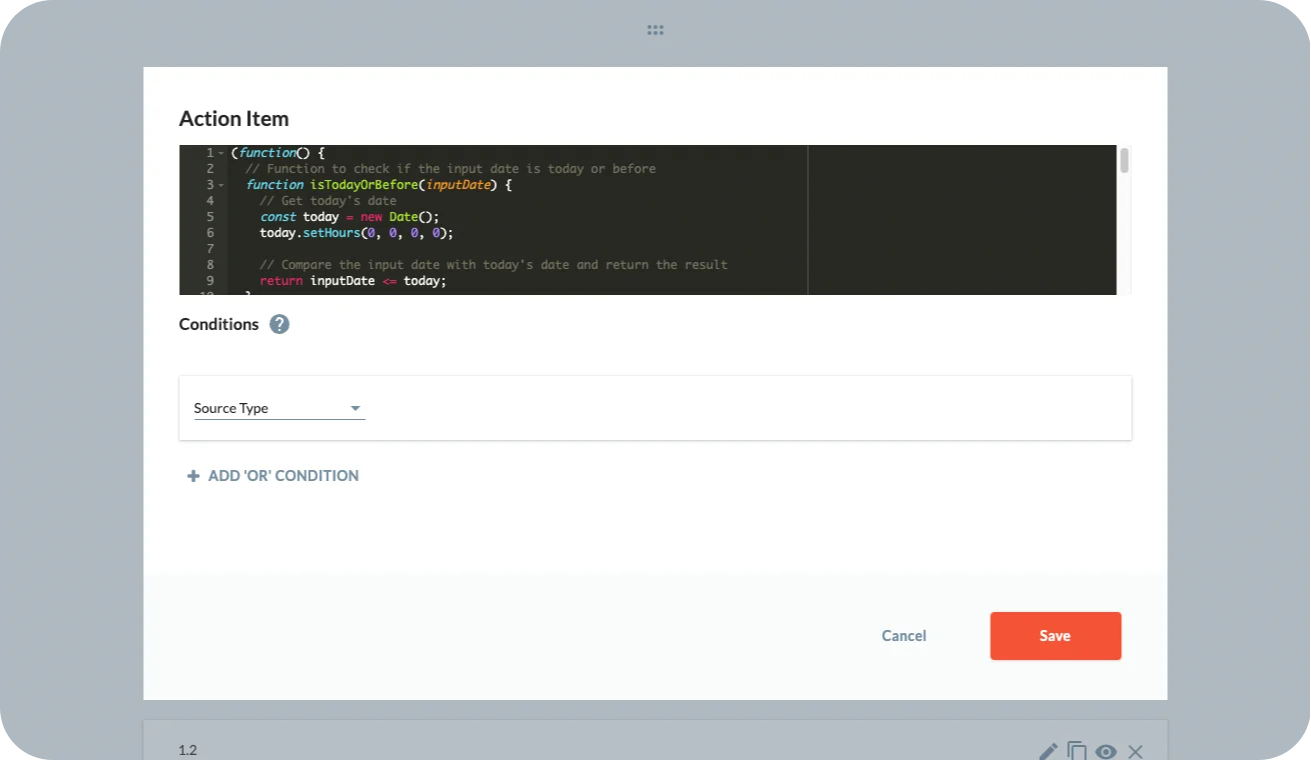Image resolution: width=1311 pixels, height=760 pixels.
Task: Click code line 'today.setHours(0, 0, 0, 0);'
Action: [x=357, y=233]
